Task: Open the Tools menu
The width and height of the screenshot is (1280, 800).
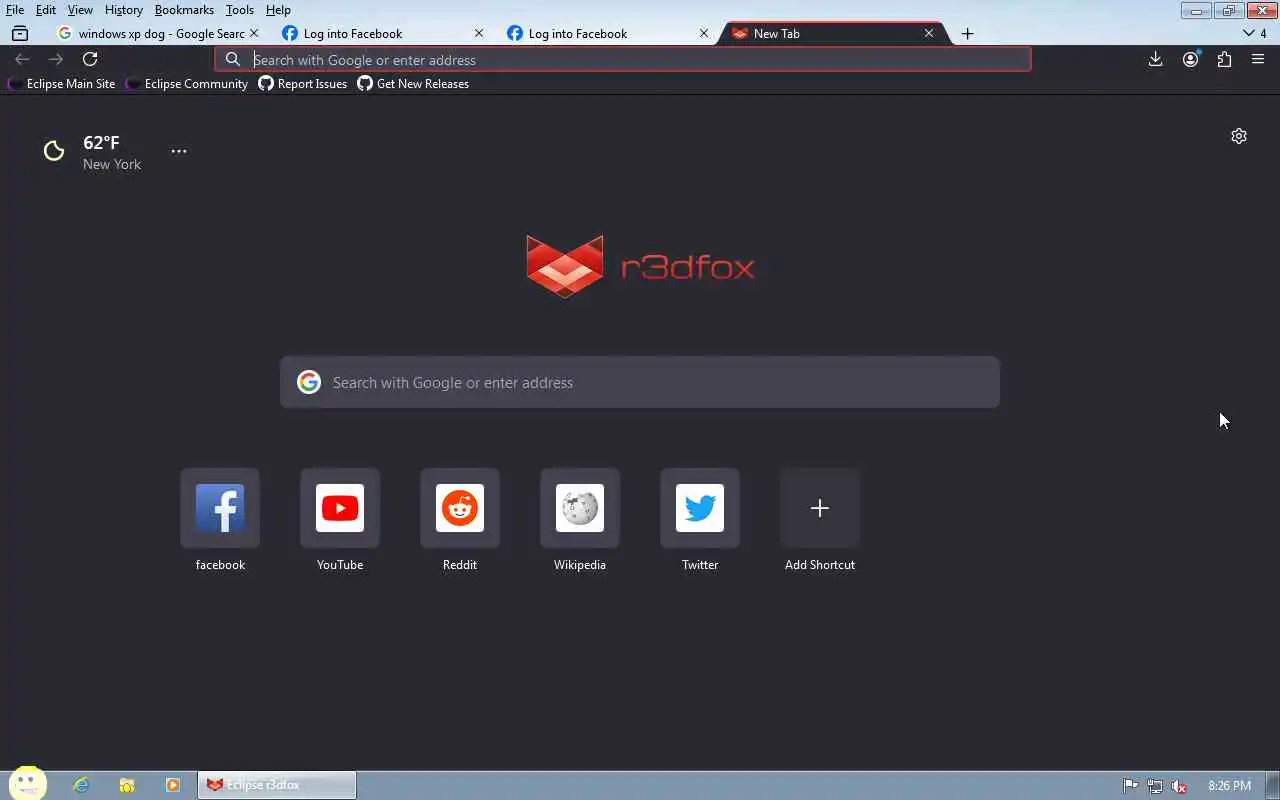Action: [240, 10]
